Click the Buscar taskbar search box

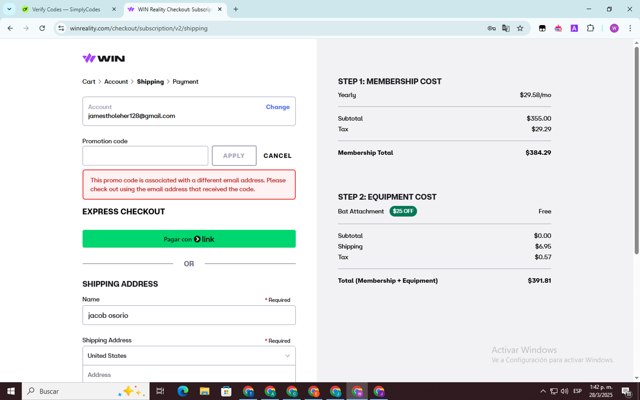pyautogui.click(x=86, y=391)
